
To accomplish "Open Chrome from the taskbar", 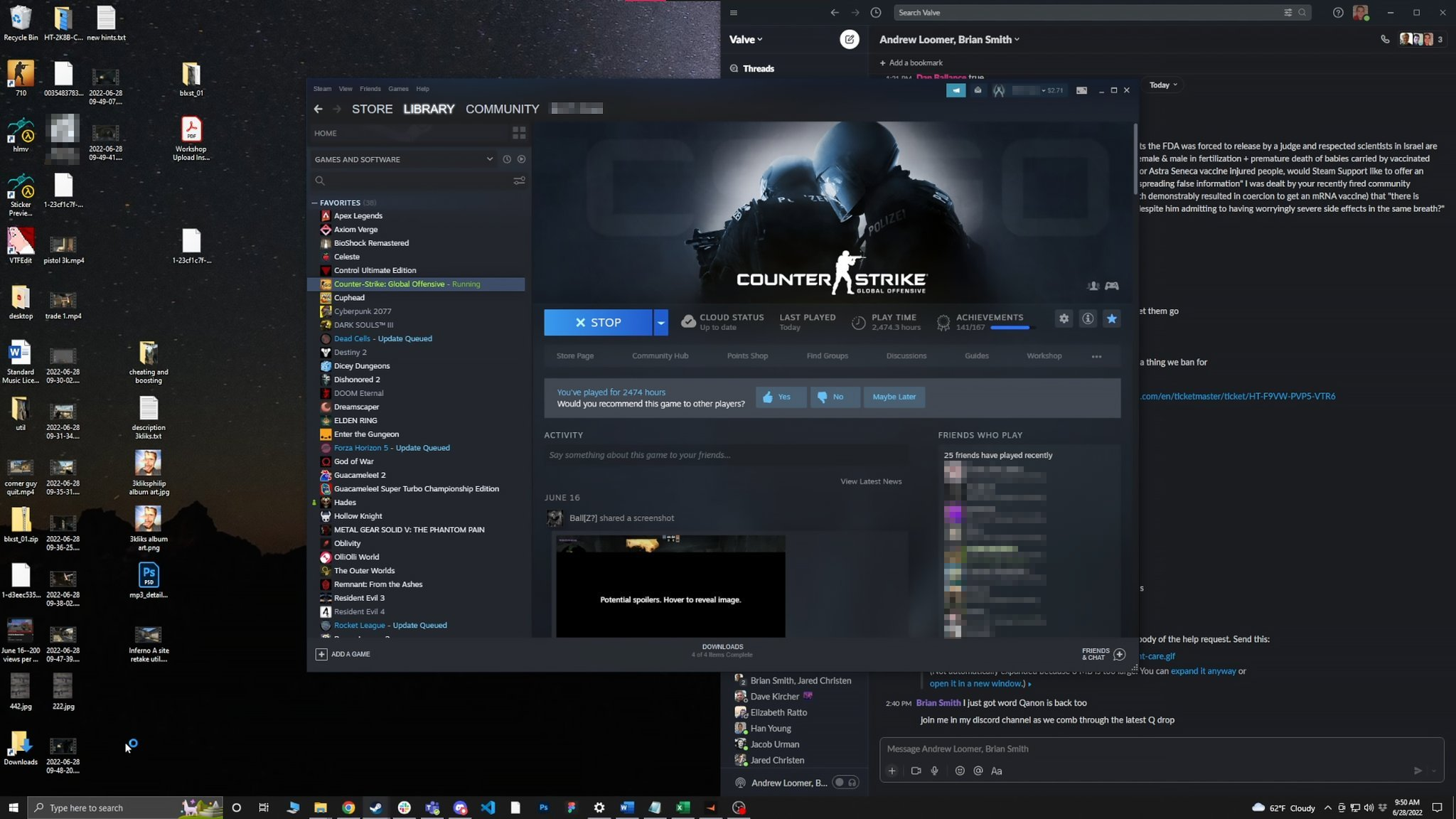I will point(348,808).
